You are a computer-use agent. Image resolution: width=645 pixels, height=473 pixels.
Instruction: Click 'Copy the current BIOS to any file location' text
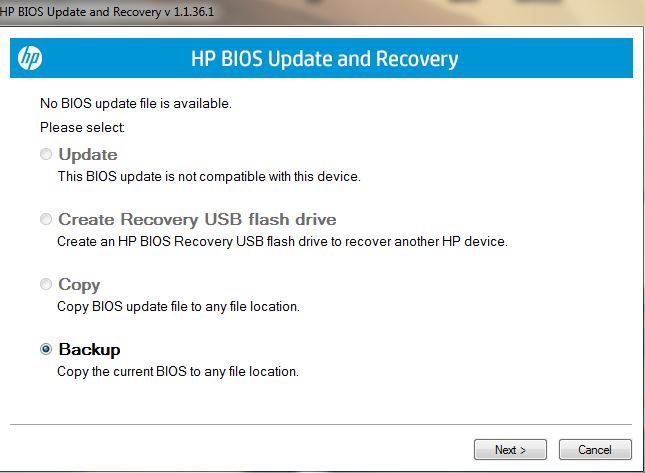pos(178,371)
